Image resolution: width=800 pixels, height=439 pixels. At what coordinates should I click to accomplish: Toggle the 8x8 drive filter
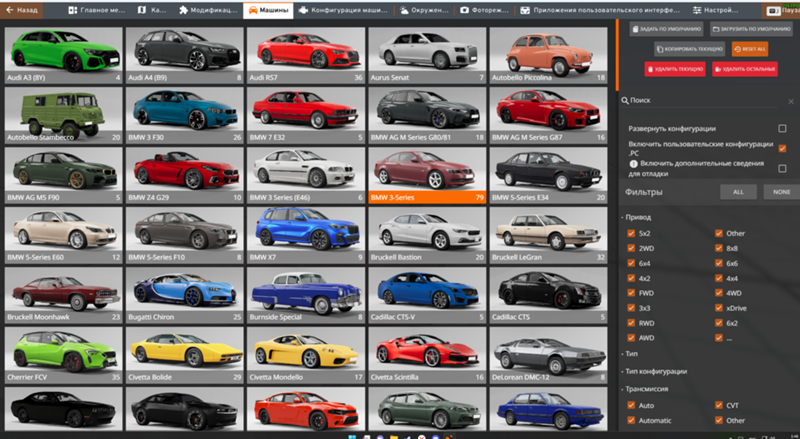click(x=719, y=248)
